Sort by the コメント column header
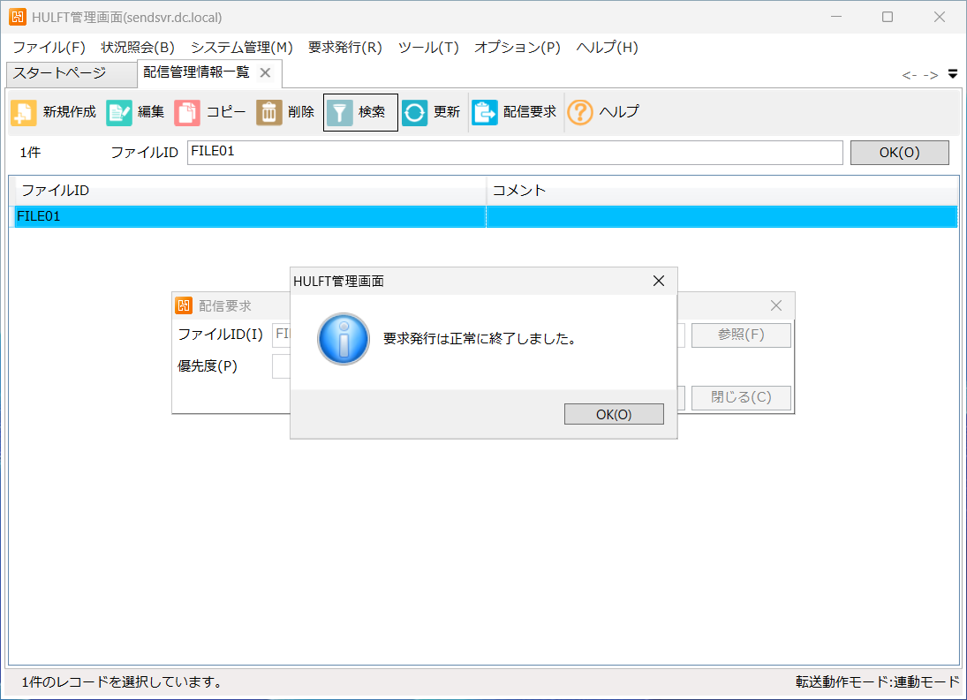Viewport: 967px width, 700px height. (x=720, y=190)
